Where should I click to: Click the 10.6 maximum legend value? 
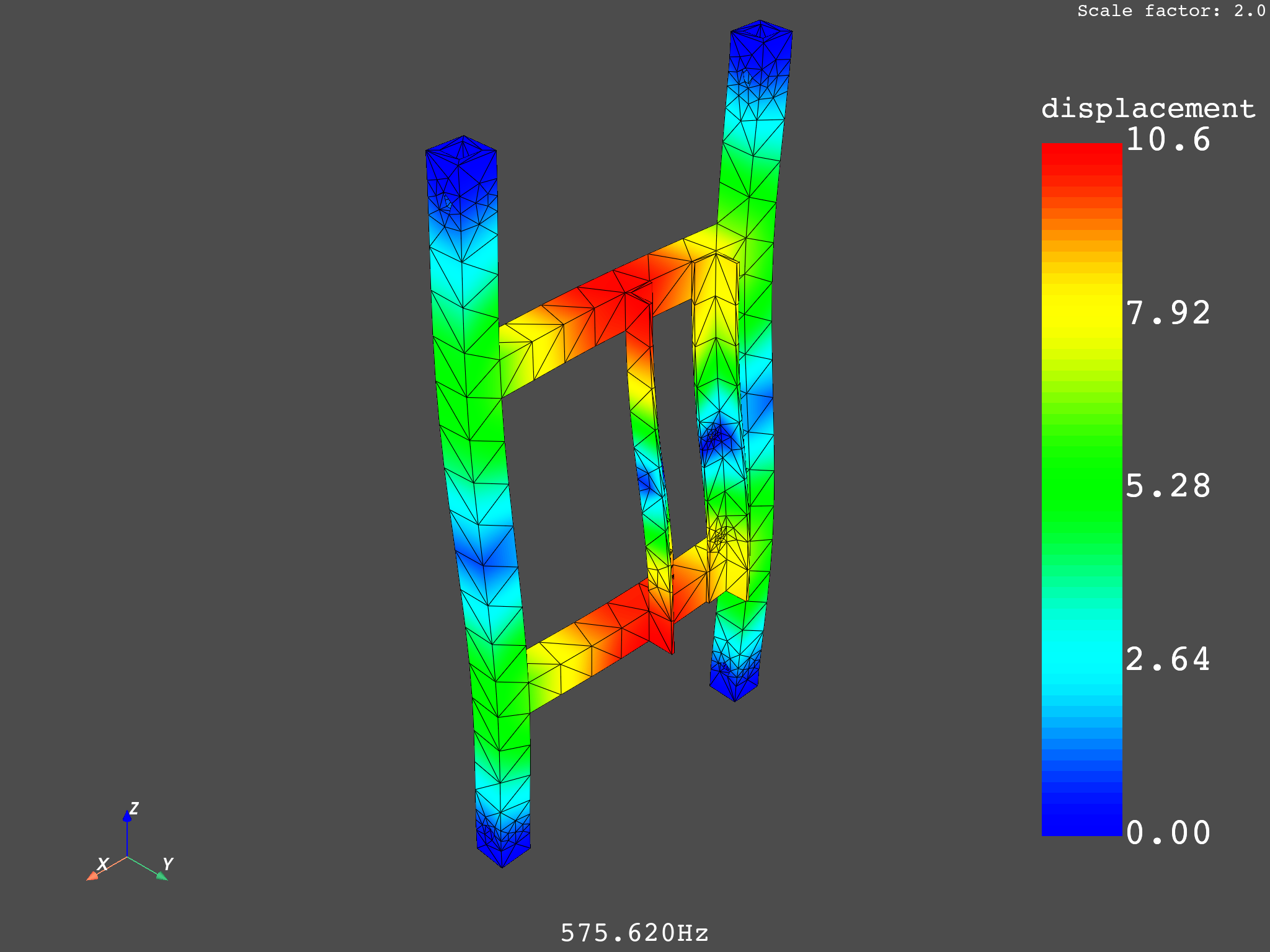point(1168,139)
